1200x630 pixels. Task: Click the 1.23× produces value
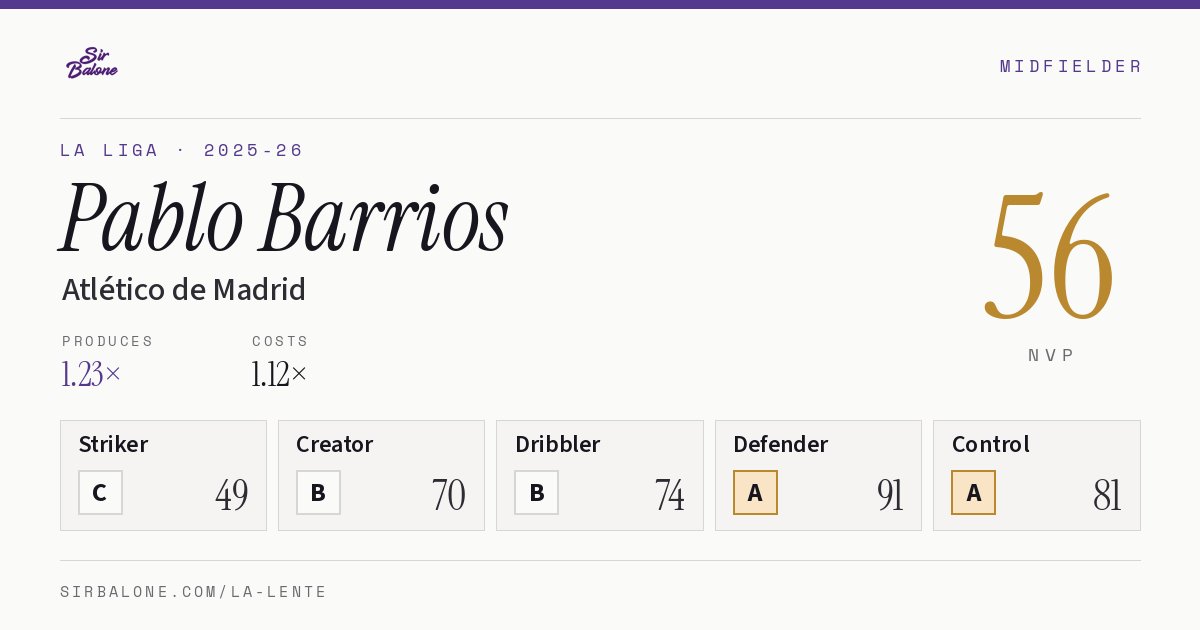coord(91,374)
